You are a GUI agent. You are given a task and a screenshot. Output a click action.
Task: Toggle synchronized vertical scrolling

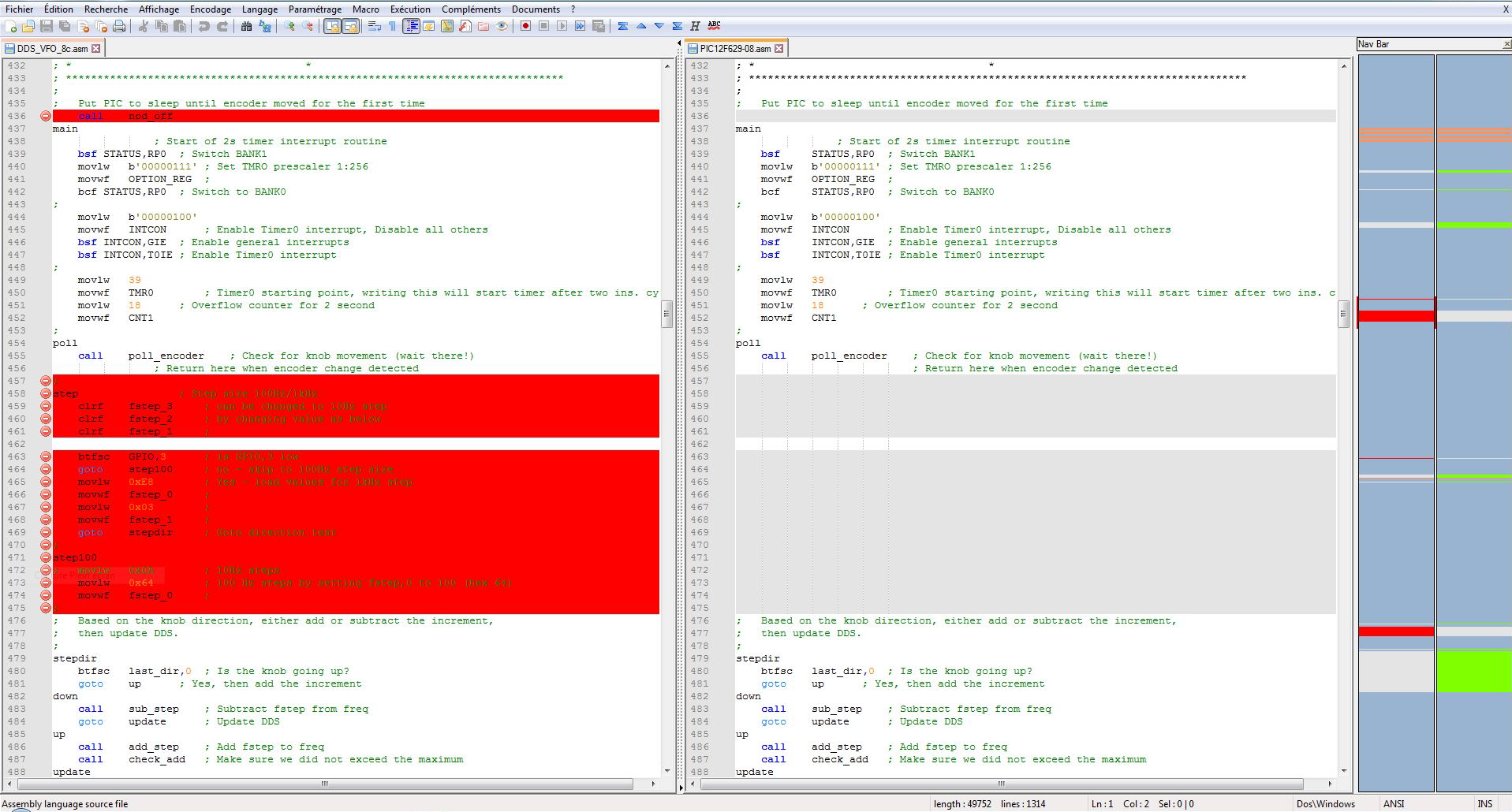click(330, 26)
